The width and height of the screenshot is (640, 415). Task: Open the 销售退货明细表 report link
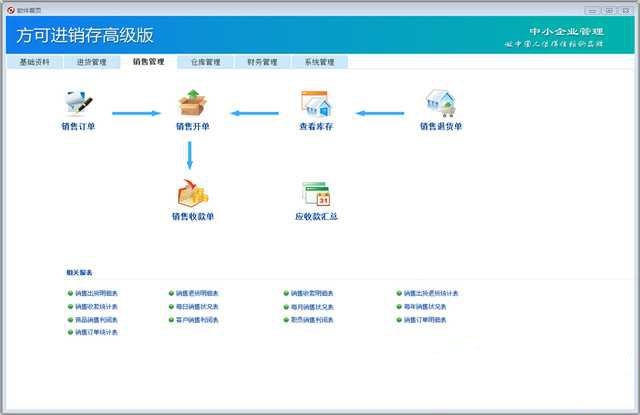(194, 293)
